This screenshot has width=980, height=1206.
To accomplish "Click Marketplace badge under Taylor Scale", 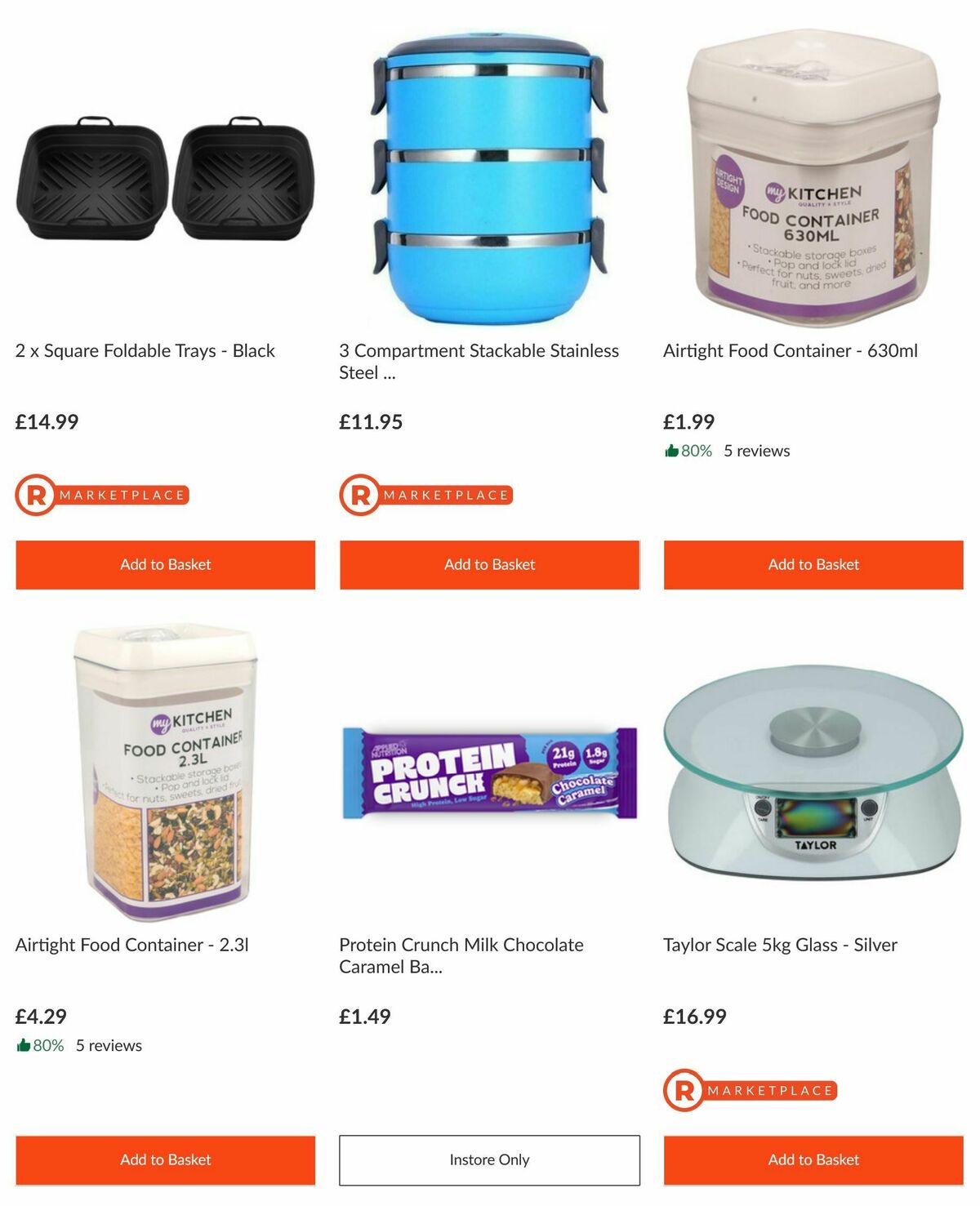I will pos(751,1090).
